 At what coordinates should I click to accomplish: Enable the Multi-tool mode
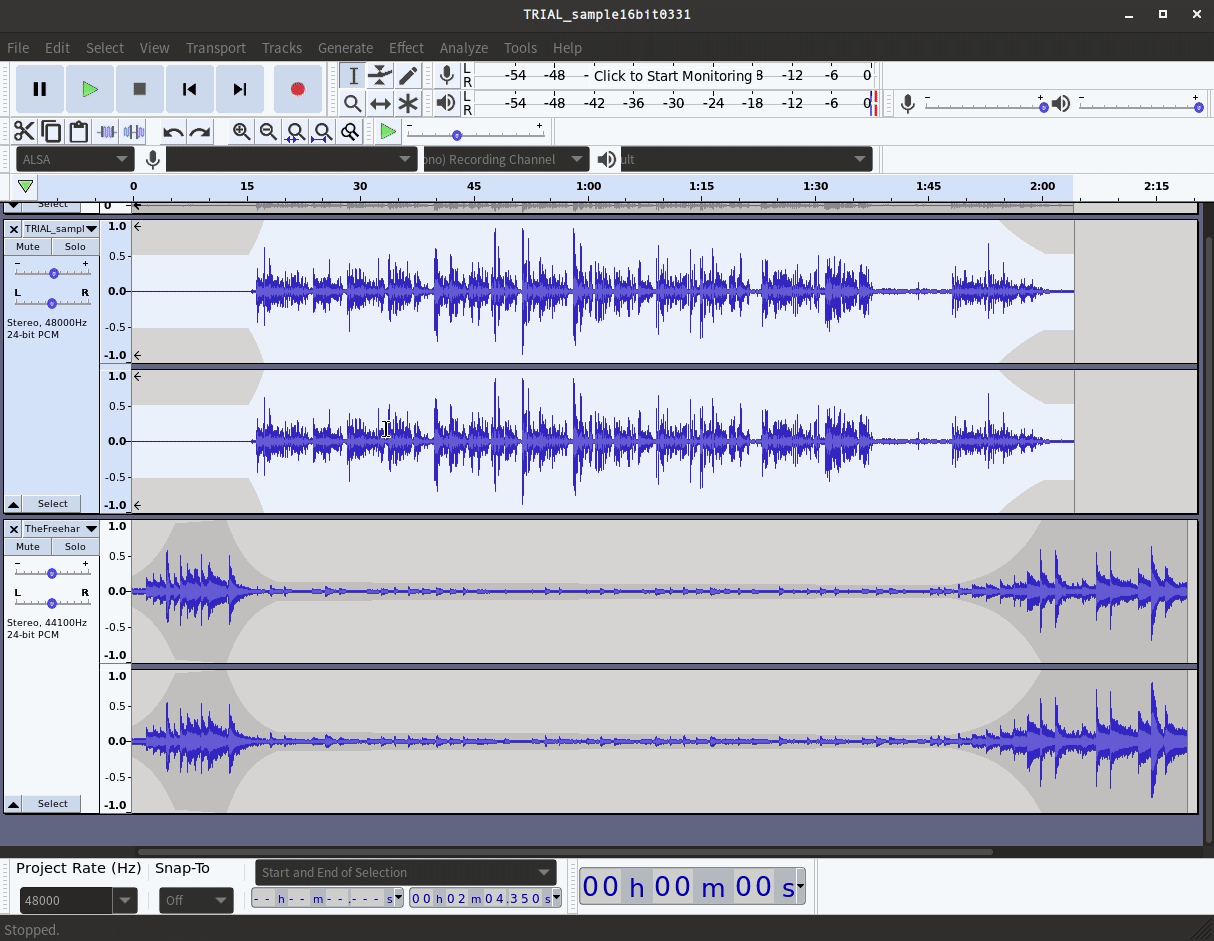point(409,103)
